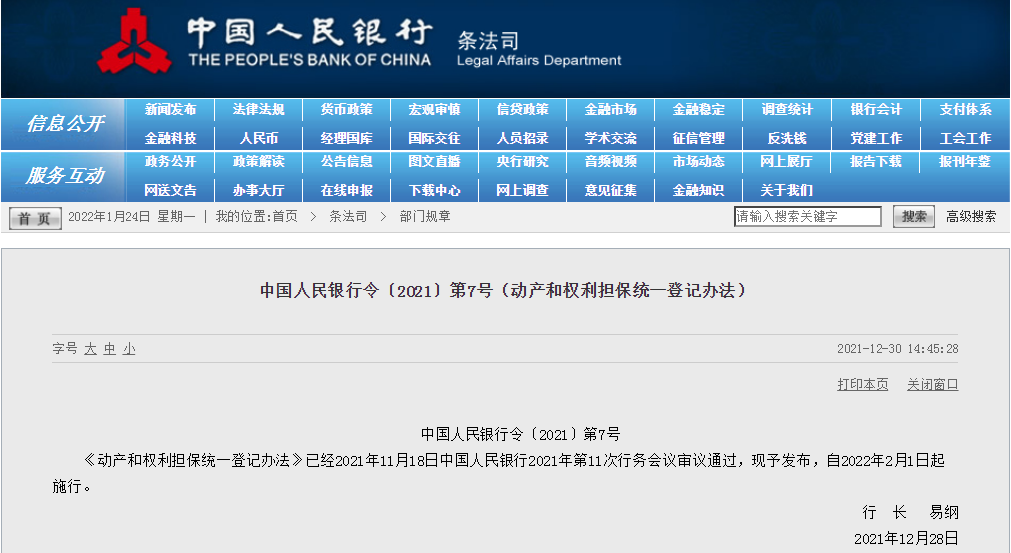This screenshot has height=553, width=1011.
Task: Click the article title 中国人民银行令〔2021〕第7号
Action: (504, 291)
